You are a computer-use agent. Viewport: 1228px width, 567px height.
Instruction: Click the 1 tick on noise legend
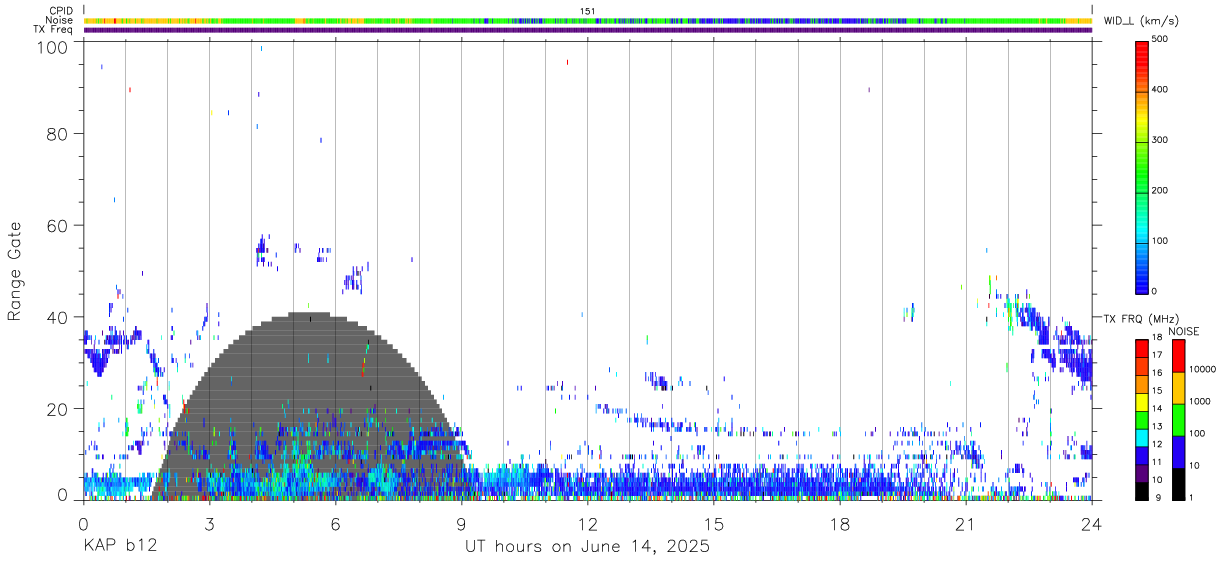point(1192,499)
